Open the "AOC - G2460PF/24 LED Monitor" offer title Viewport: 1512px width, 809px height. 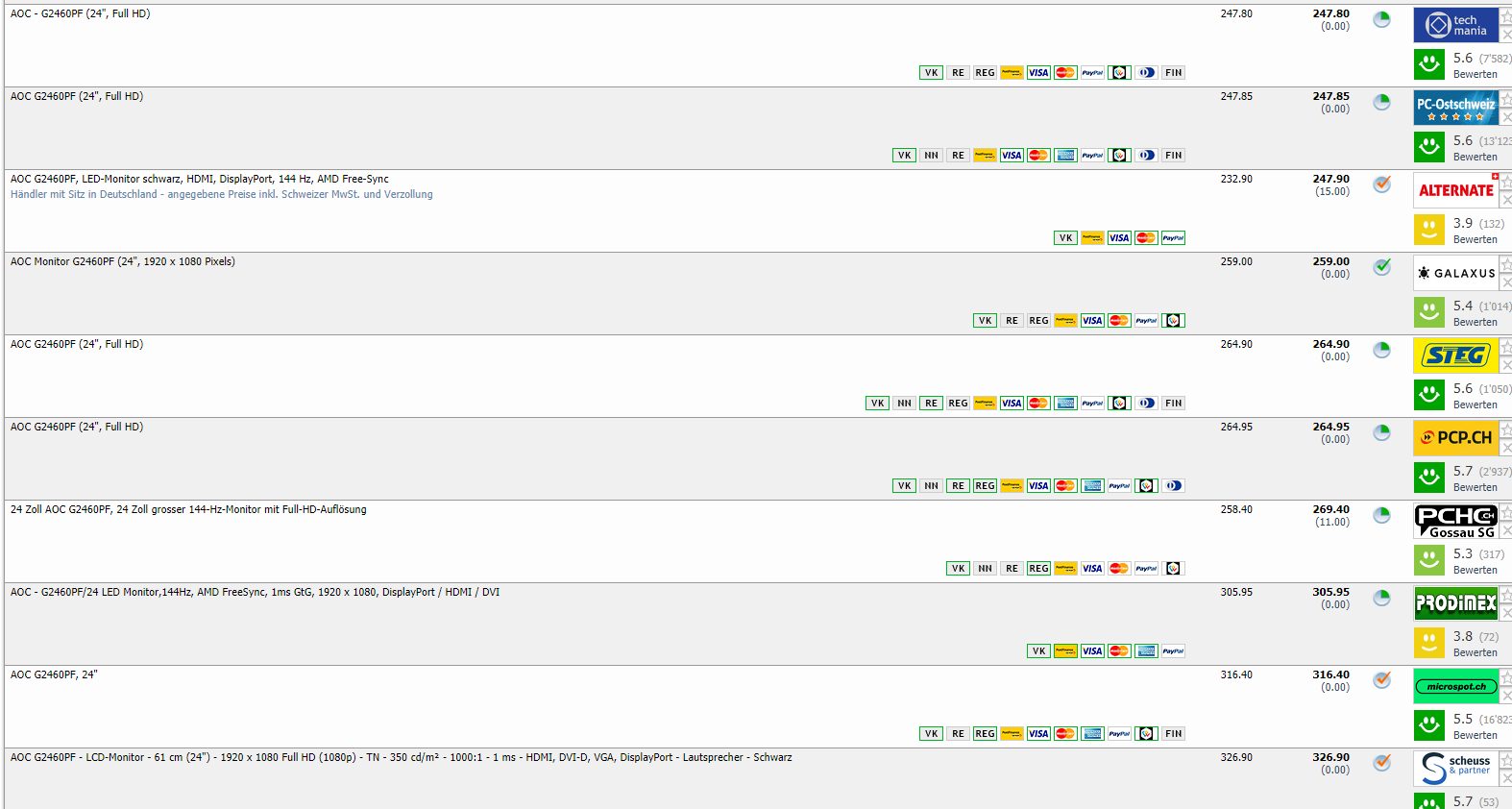(x=256, y=593)
